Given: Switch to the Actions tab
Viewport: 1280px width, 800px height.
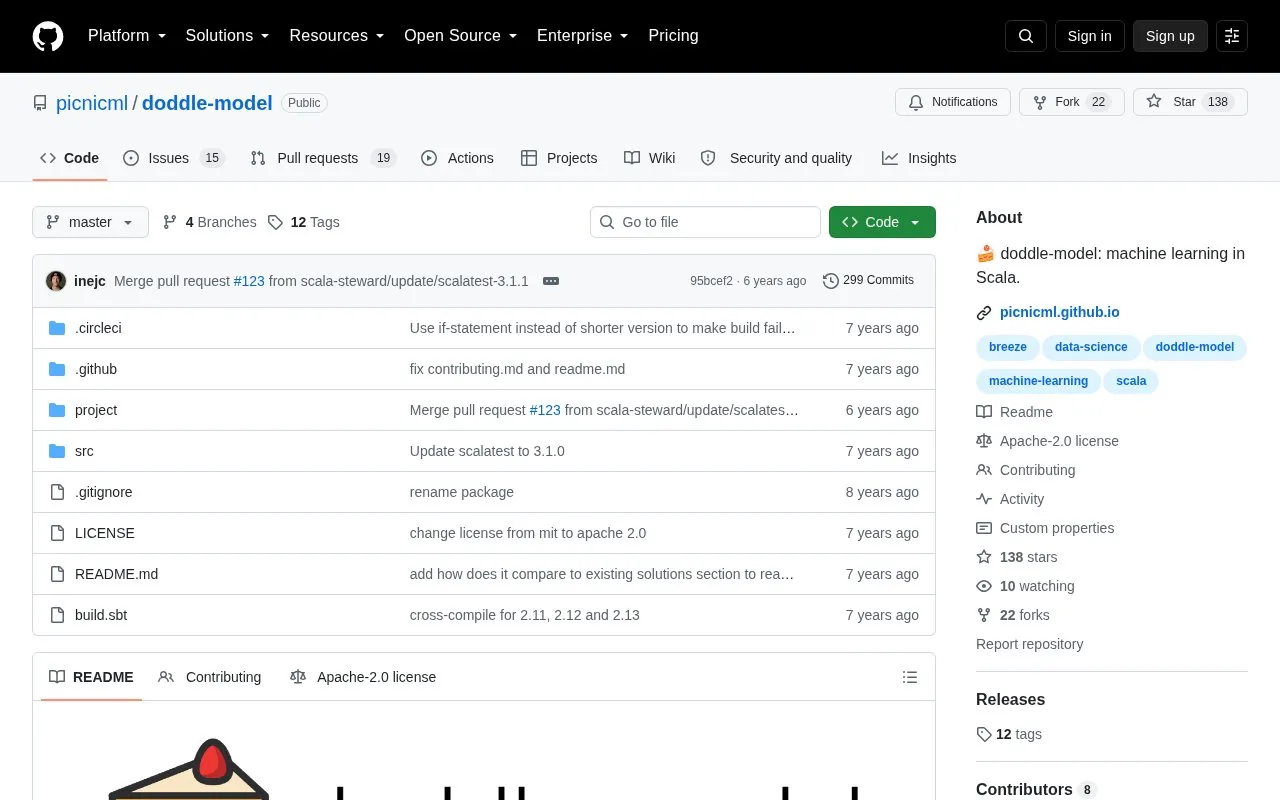Looking at the screenshot, I should click(x=458, y=158).
